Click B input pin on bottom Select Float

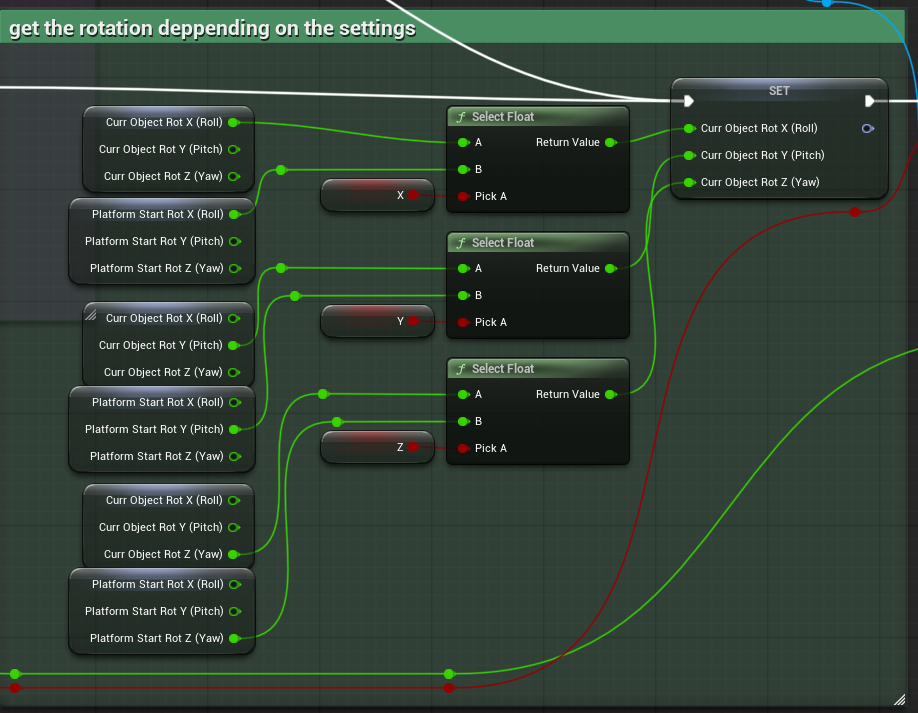463,421
